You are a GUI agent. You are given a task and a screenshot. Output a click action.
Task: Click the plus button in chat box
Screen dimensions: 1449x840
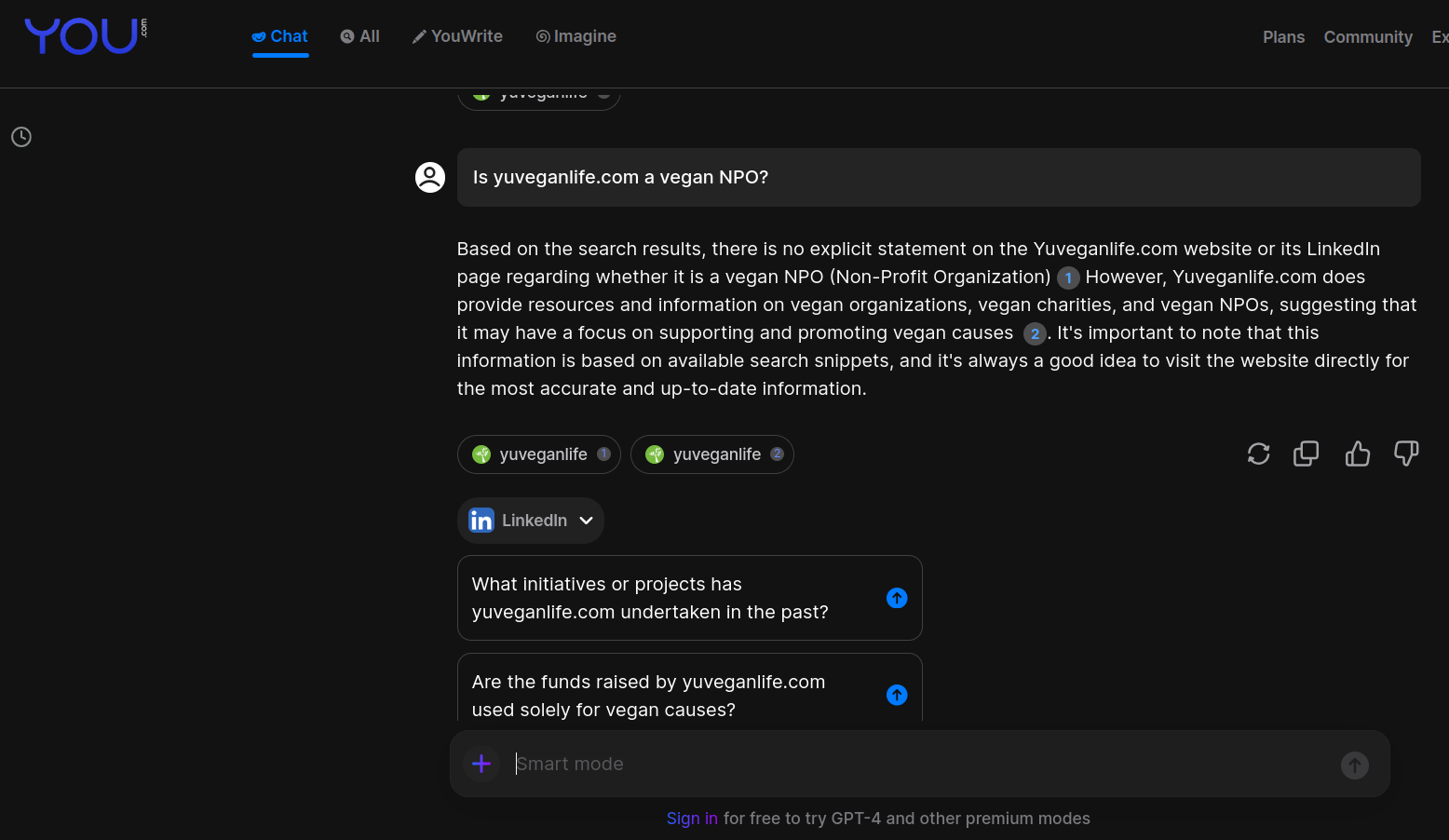(x=481, y=764)
